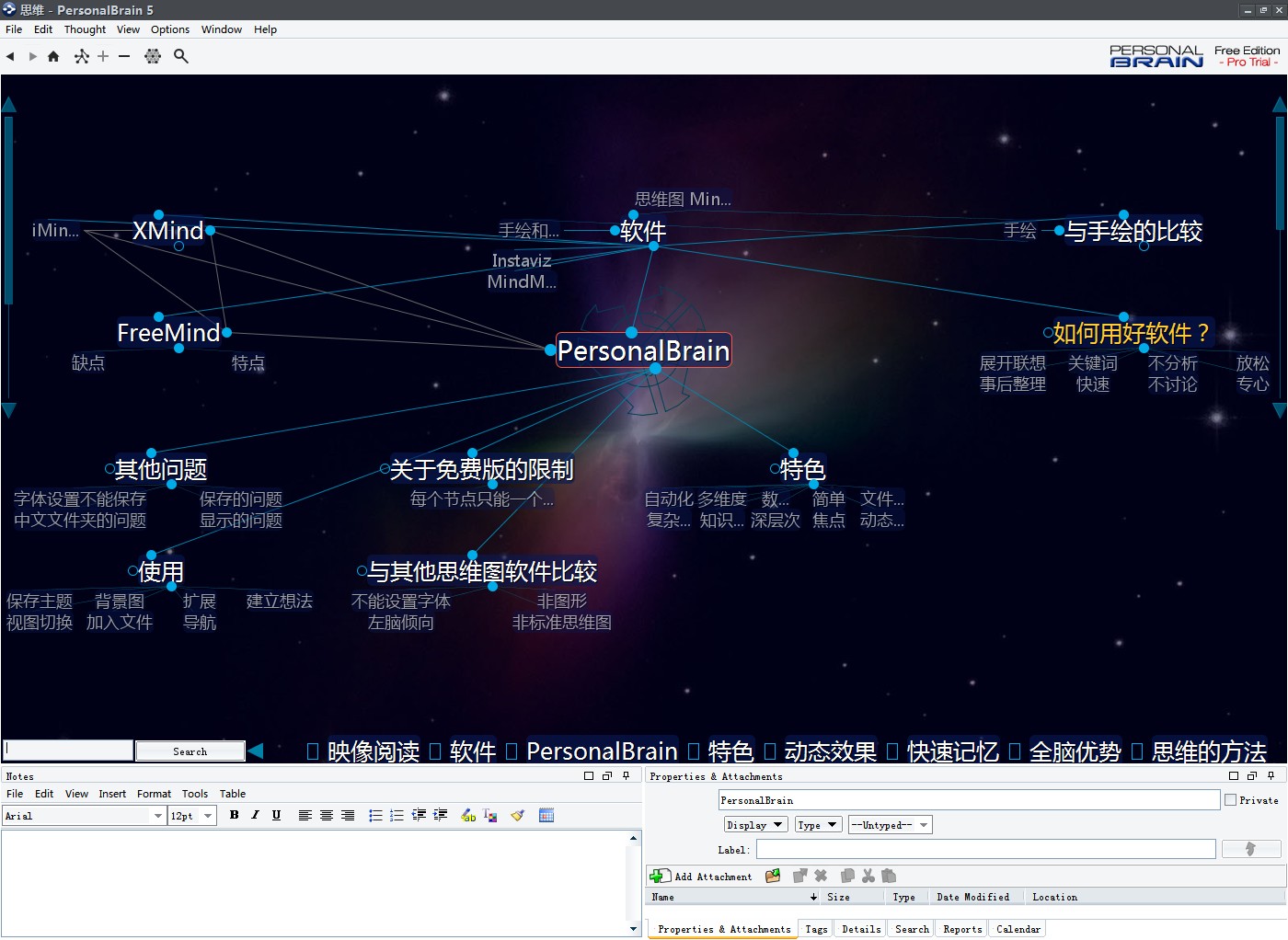The height and width of the screenshot is (940, 1288).
Task: Open the 如何用好软件？ thought
Action: point(1131,333)
